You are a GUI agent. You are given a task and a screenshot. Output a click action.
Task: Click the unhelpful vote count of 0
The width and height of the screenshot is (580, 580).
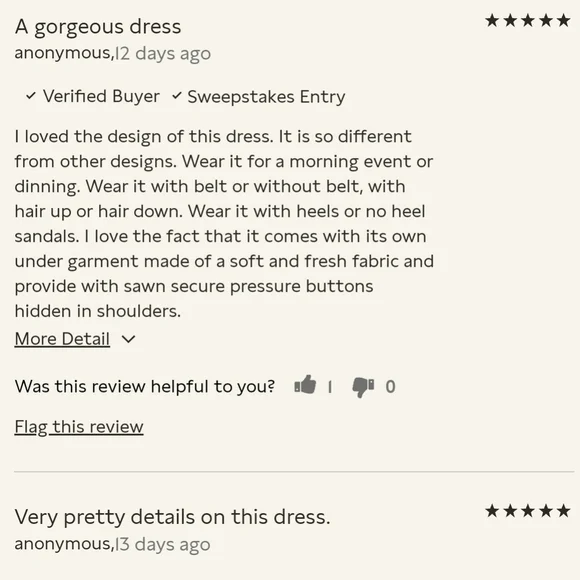point(390,387)
